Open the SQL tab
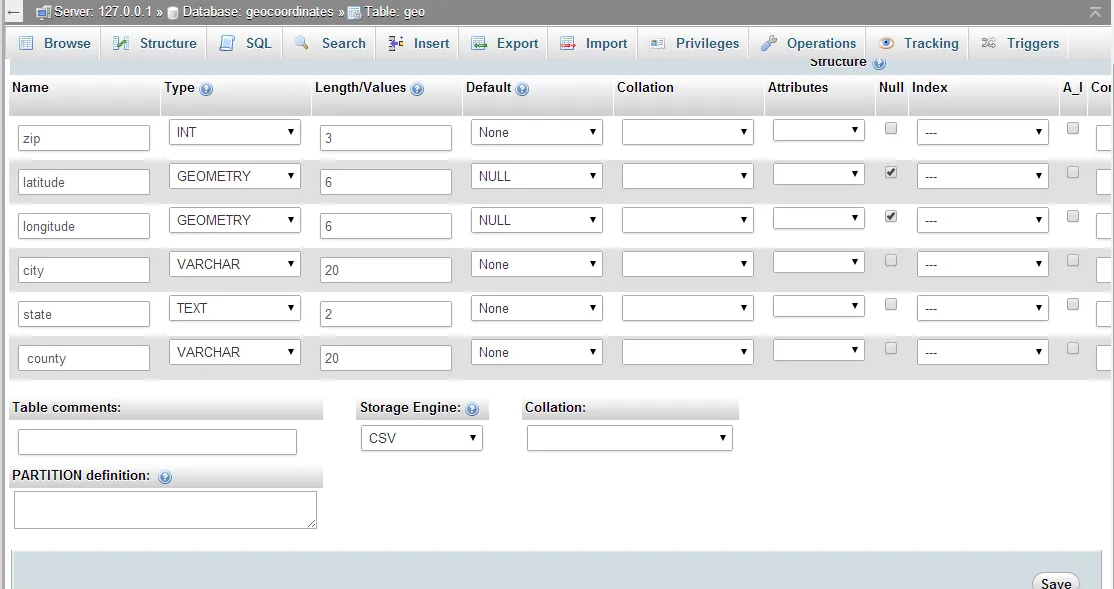 tap(245, 43)
